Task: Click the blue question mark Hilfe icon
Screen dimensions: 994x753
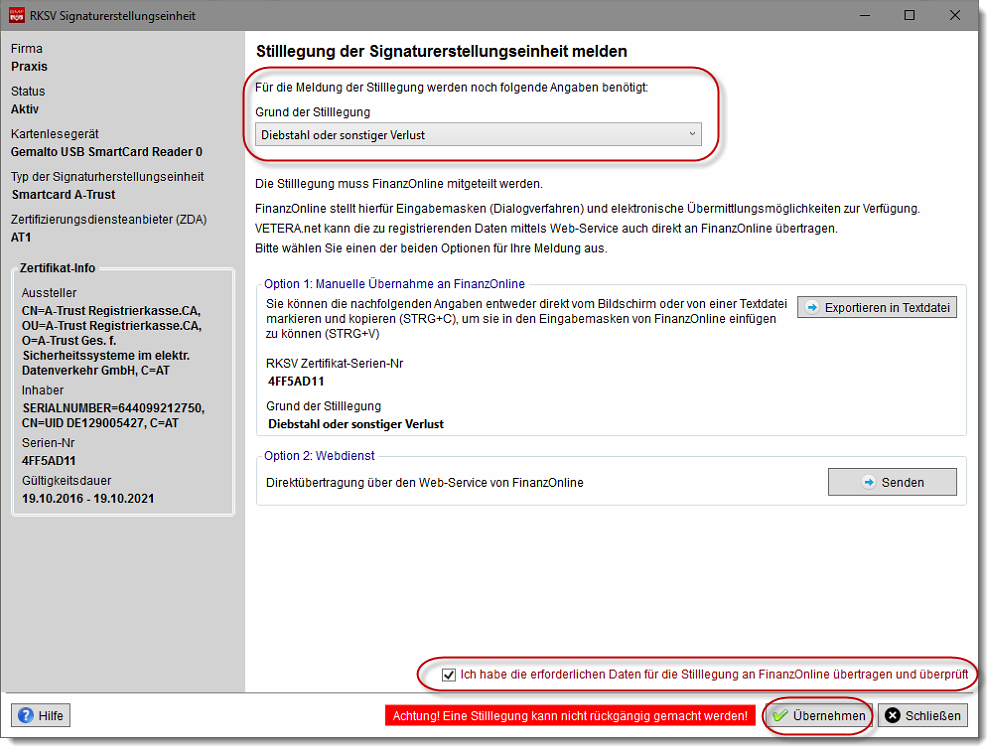Action: click(26, 716)
